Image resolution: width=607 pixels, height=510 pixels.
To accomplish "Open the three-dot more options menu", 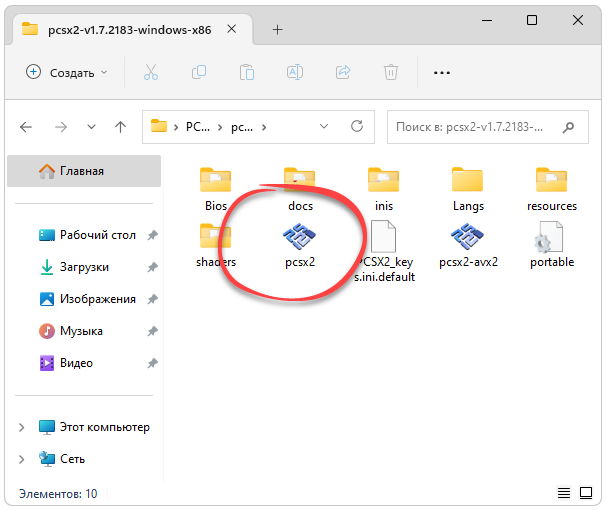I will [442, 72].
